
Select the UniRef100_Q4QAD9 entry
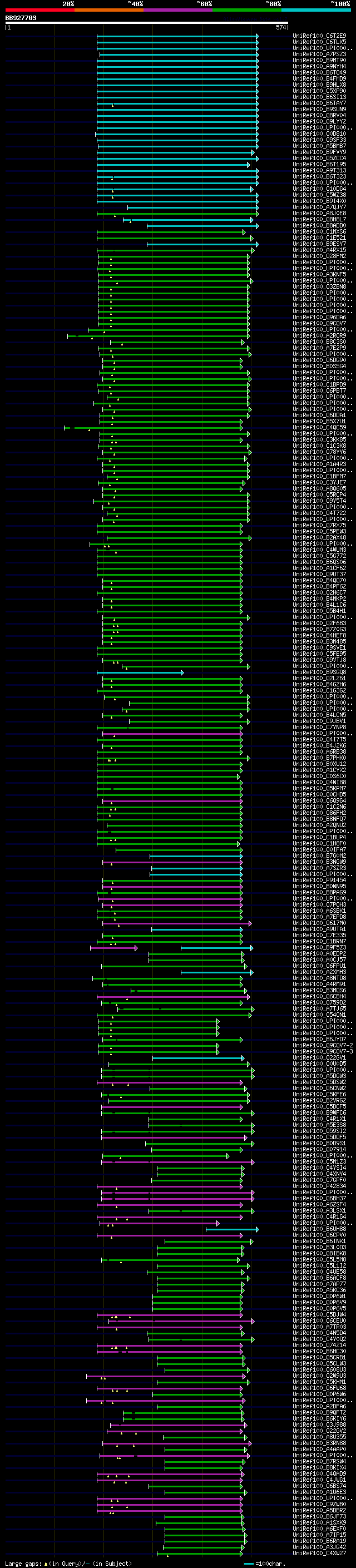(x=319, y=1473)
